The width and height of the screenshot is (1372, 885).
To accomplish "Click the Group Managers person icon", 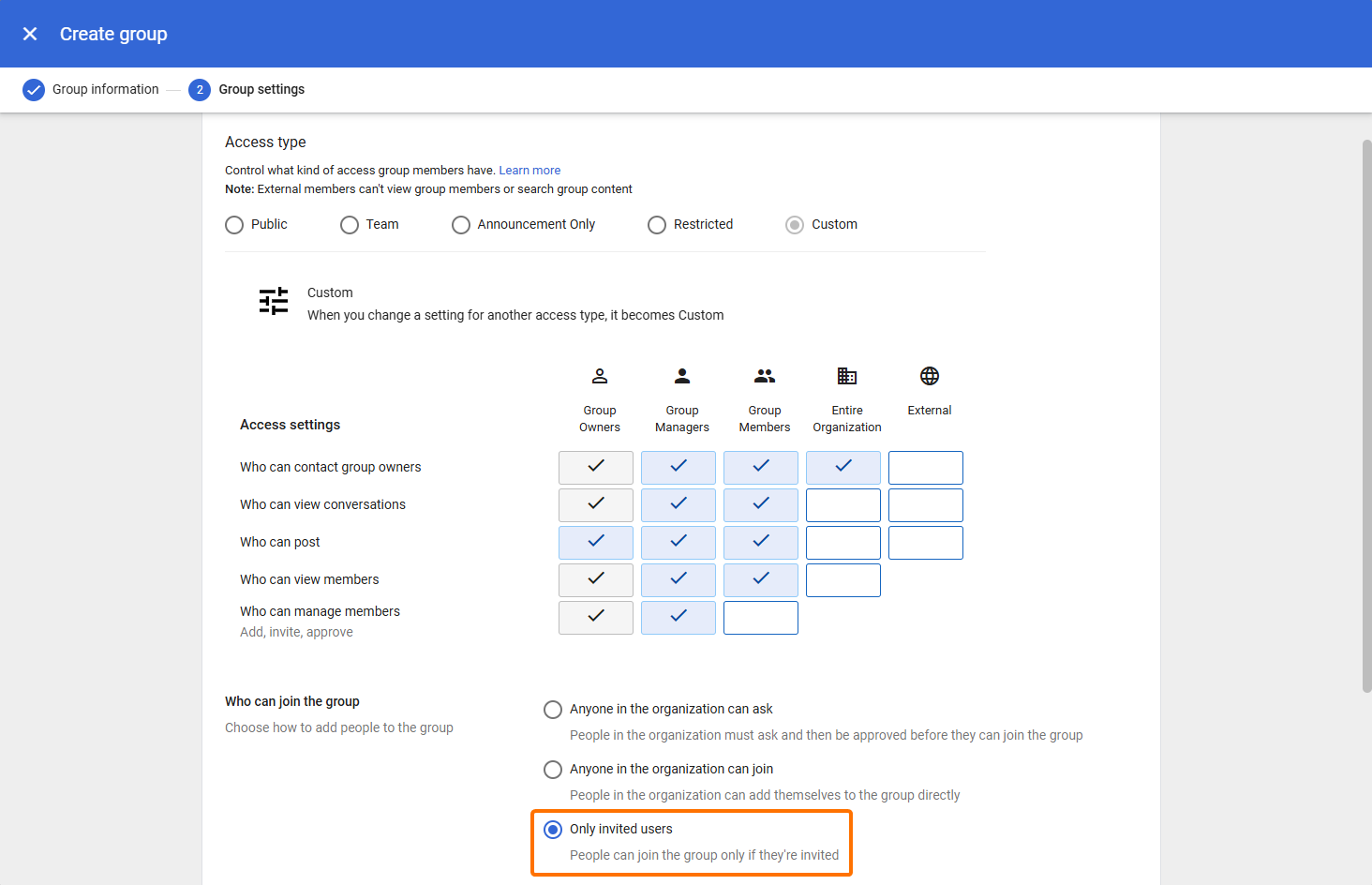I will coord(682,376).
